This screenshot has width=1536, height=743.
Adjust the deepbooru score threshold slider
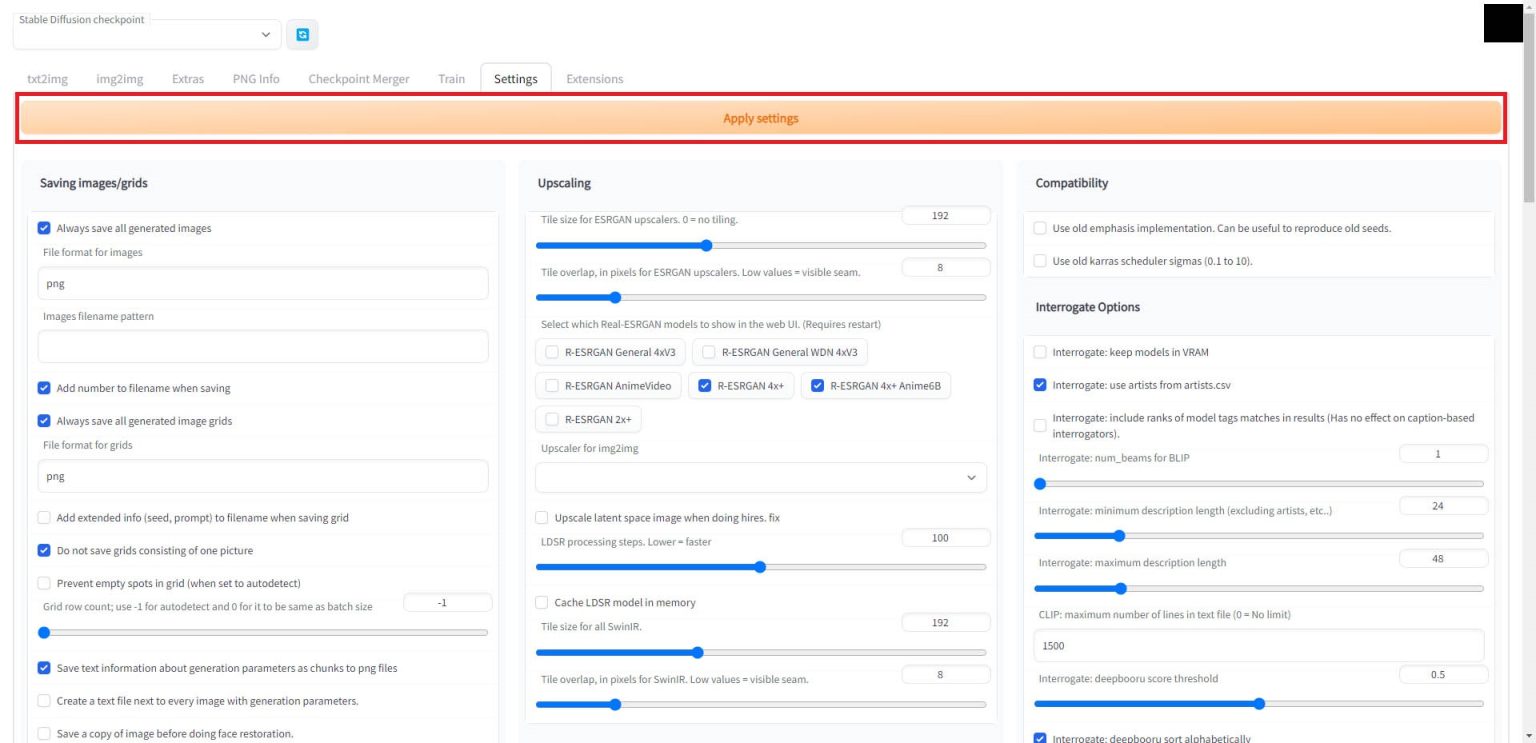(x=1258, y=703)
